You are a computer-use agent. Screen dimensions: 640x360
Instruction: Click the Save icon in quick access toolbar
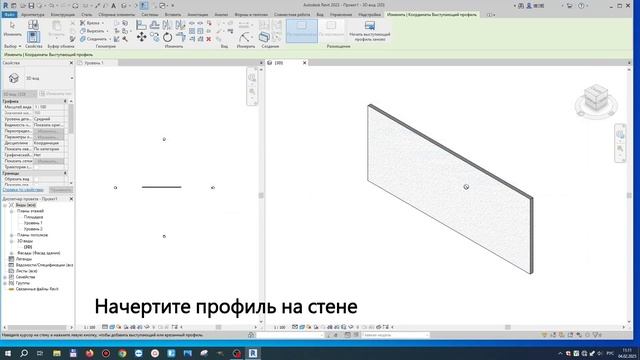point(31,6)
